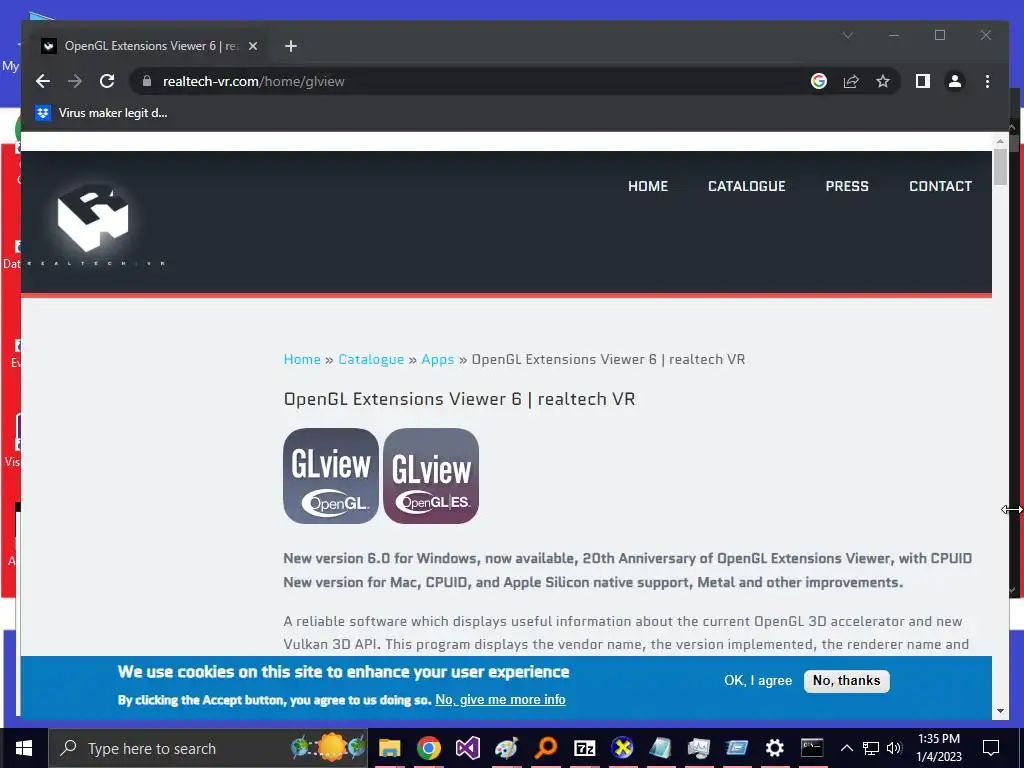The width and height of the screenshot is (1024, 768).
Task: Click the network tray icon
Action: pyautogui.click(x=871, y=748)
